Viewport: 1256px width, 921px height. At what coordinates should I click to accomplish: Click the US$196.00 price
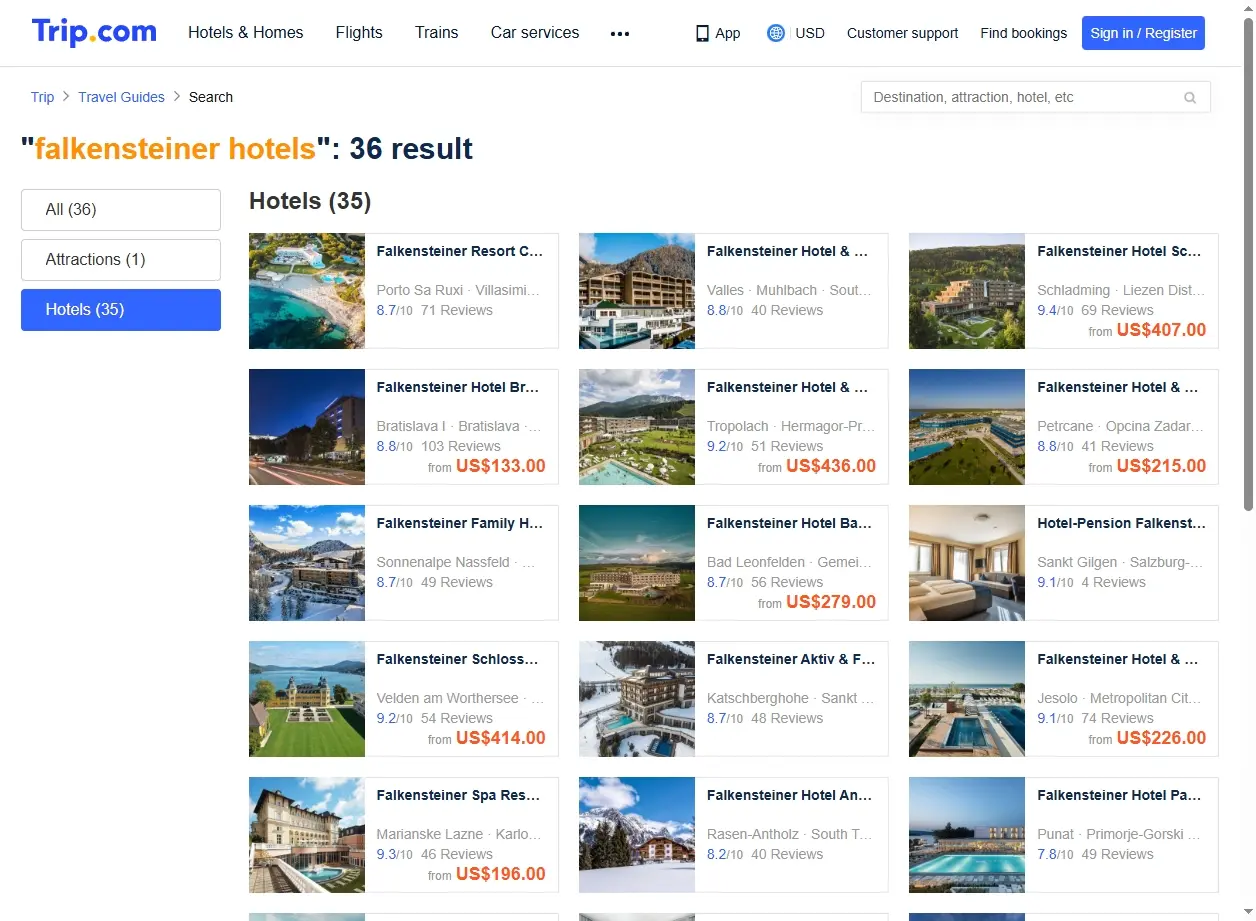pyautogui.click(x=501, y=874)
